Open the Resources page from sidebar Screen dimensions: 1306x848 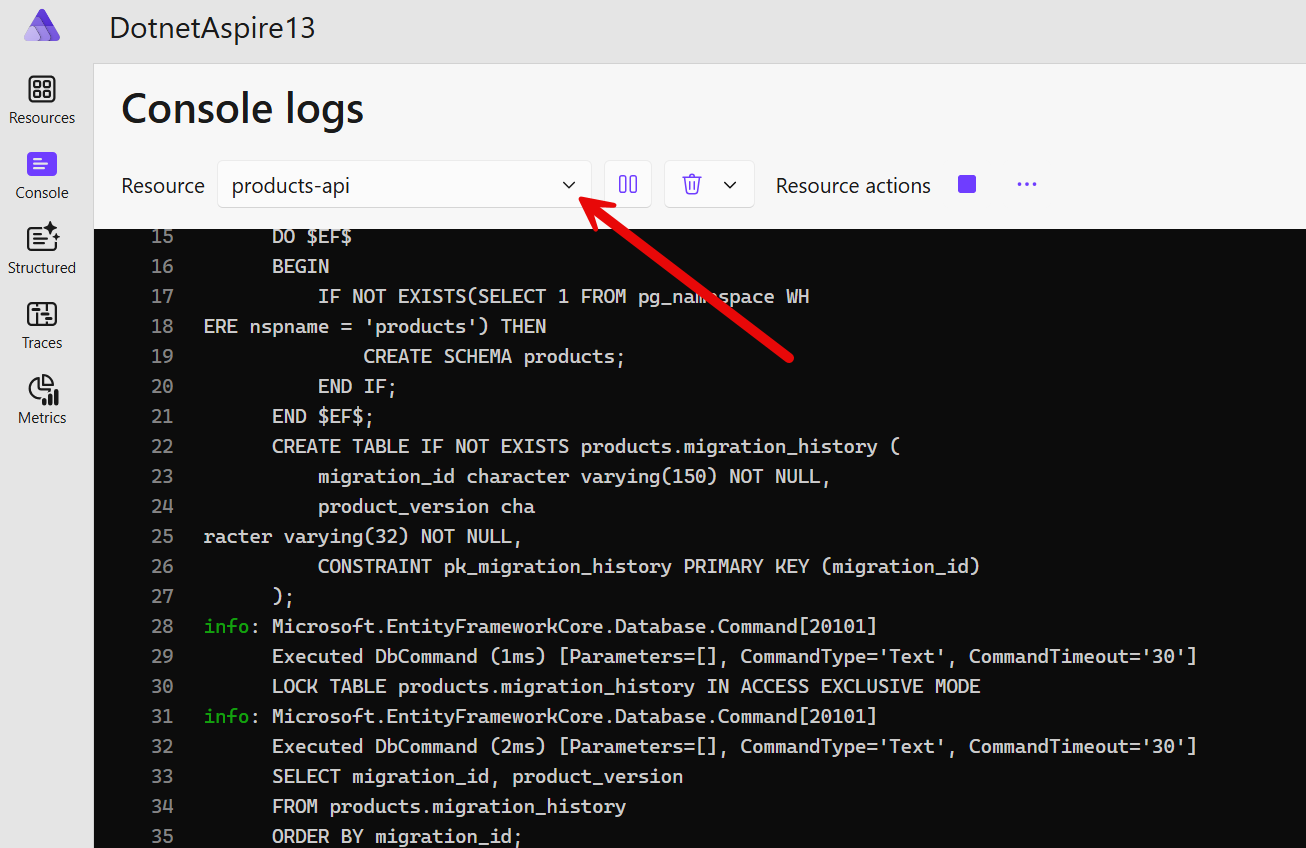pyautogui.click(x=42, y=100)
